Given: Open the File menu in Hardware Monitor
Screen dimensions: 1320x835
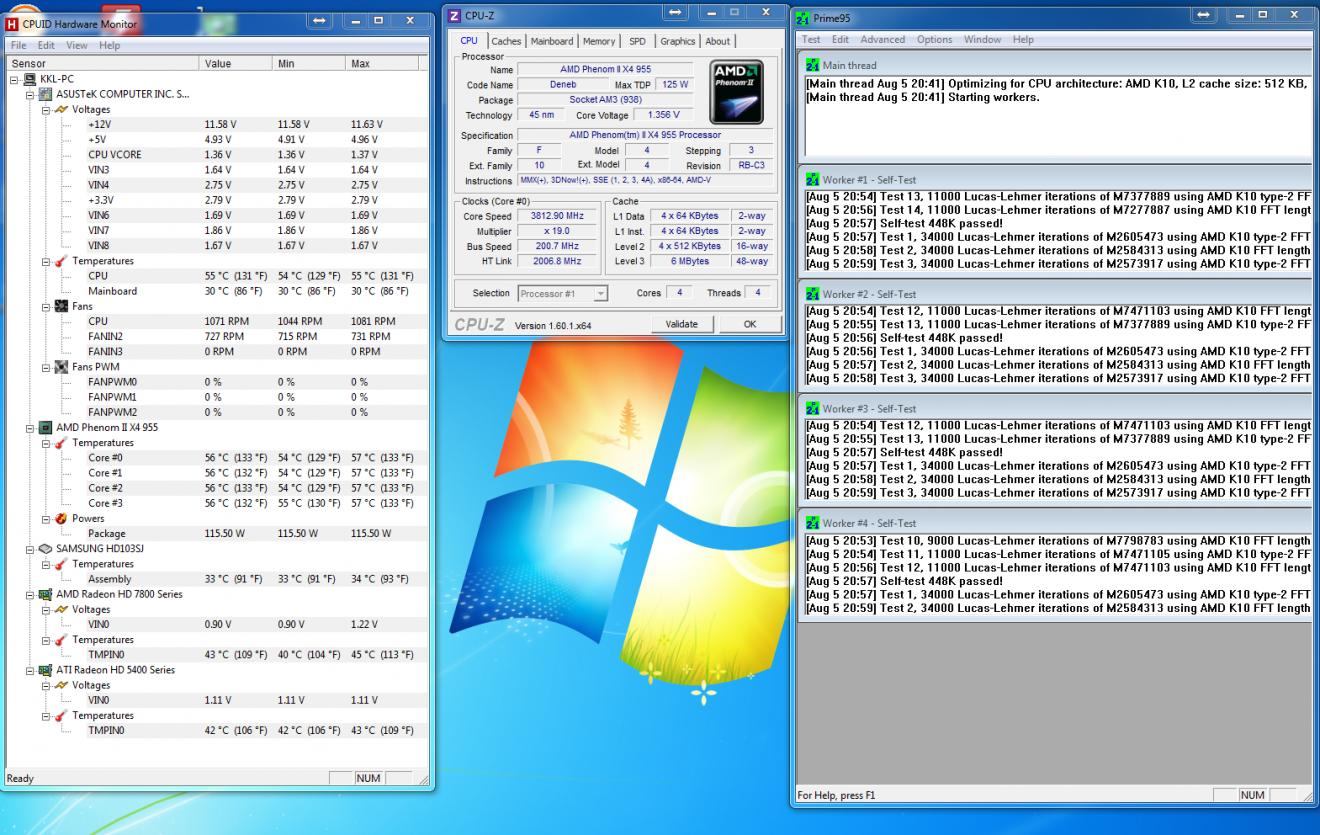Looking at the screenshot, I should [x=18, y=45].
